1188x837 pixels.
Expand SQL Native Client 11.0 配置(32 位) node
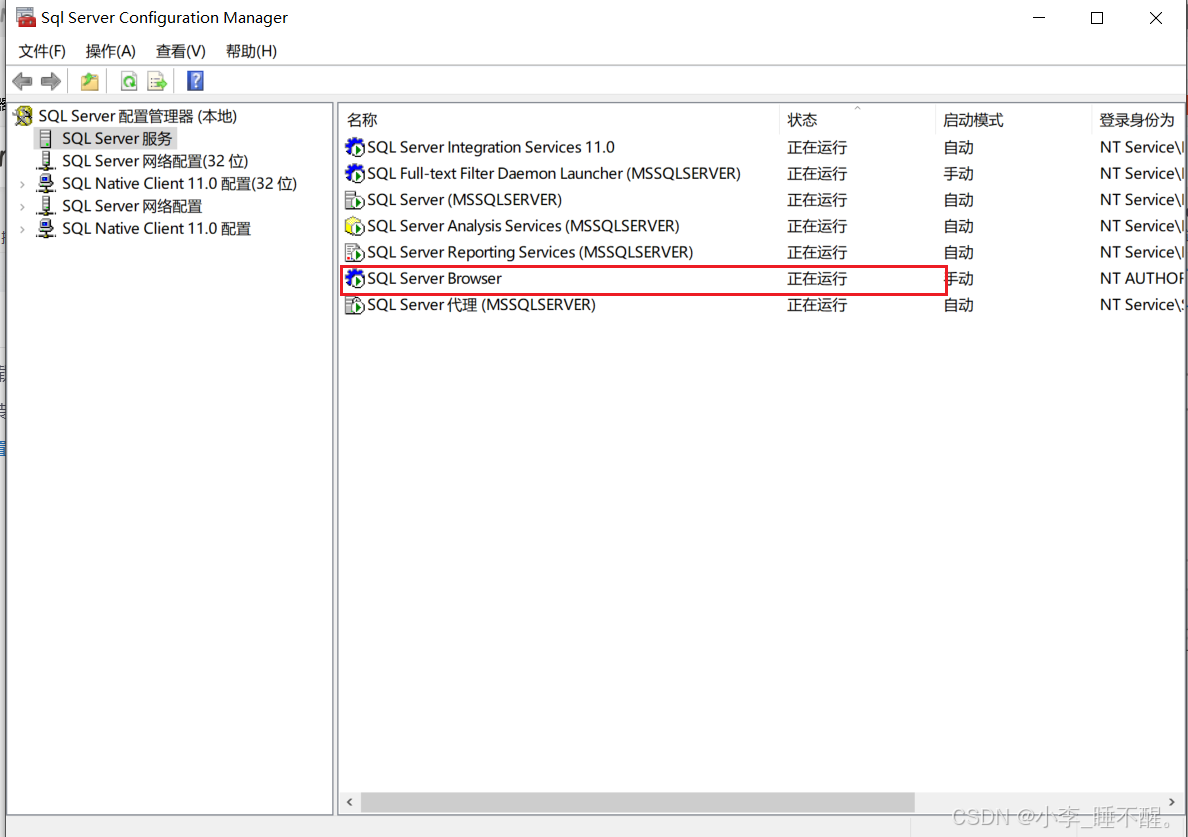click(23, 184)
